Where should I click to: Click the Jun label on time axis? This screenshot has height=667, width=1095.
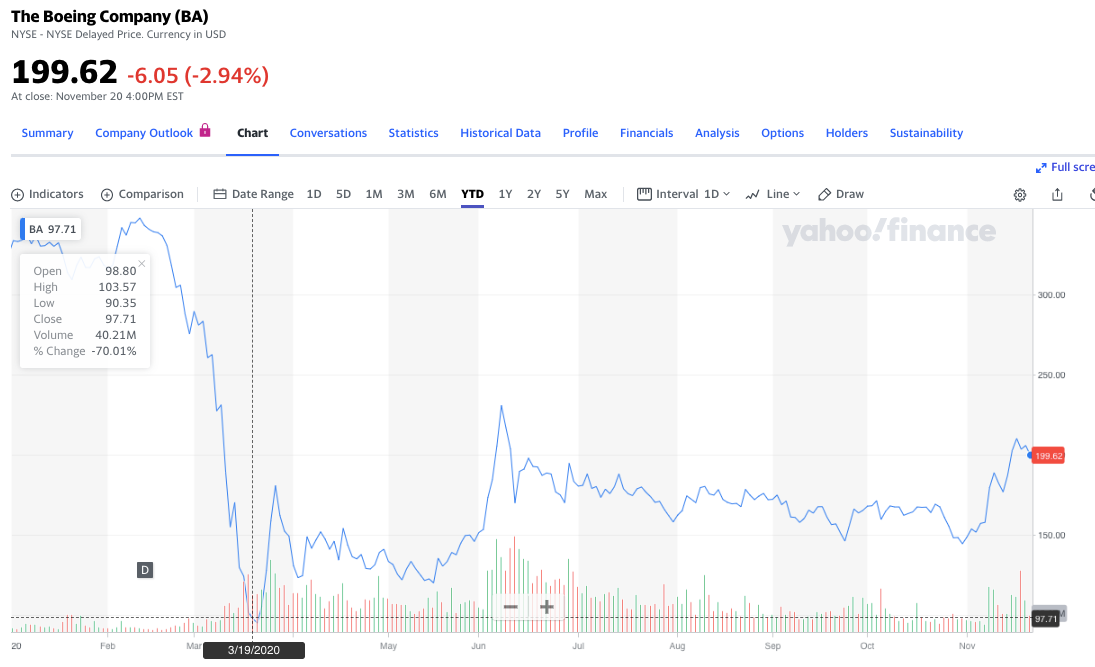coord(478,646)
